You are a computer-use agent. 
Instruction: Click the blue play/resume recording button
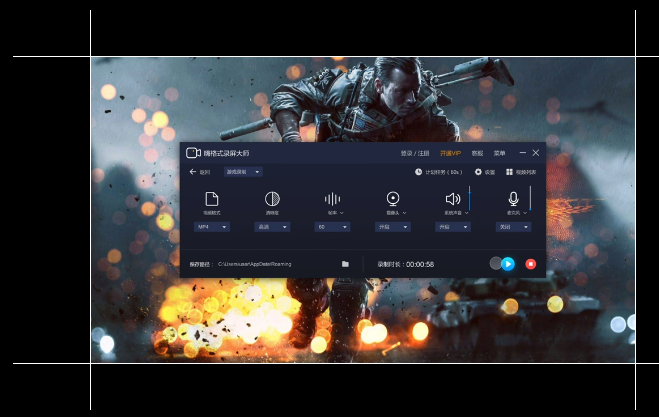coord(508,264)
